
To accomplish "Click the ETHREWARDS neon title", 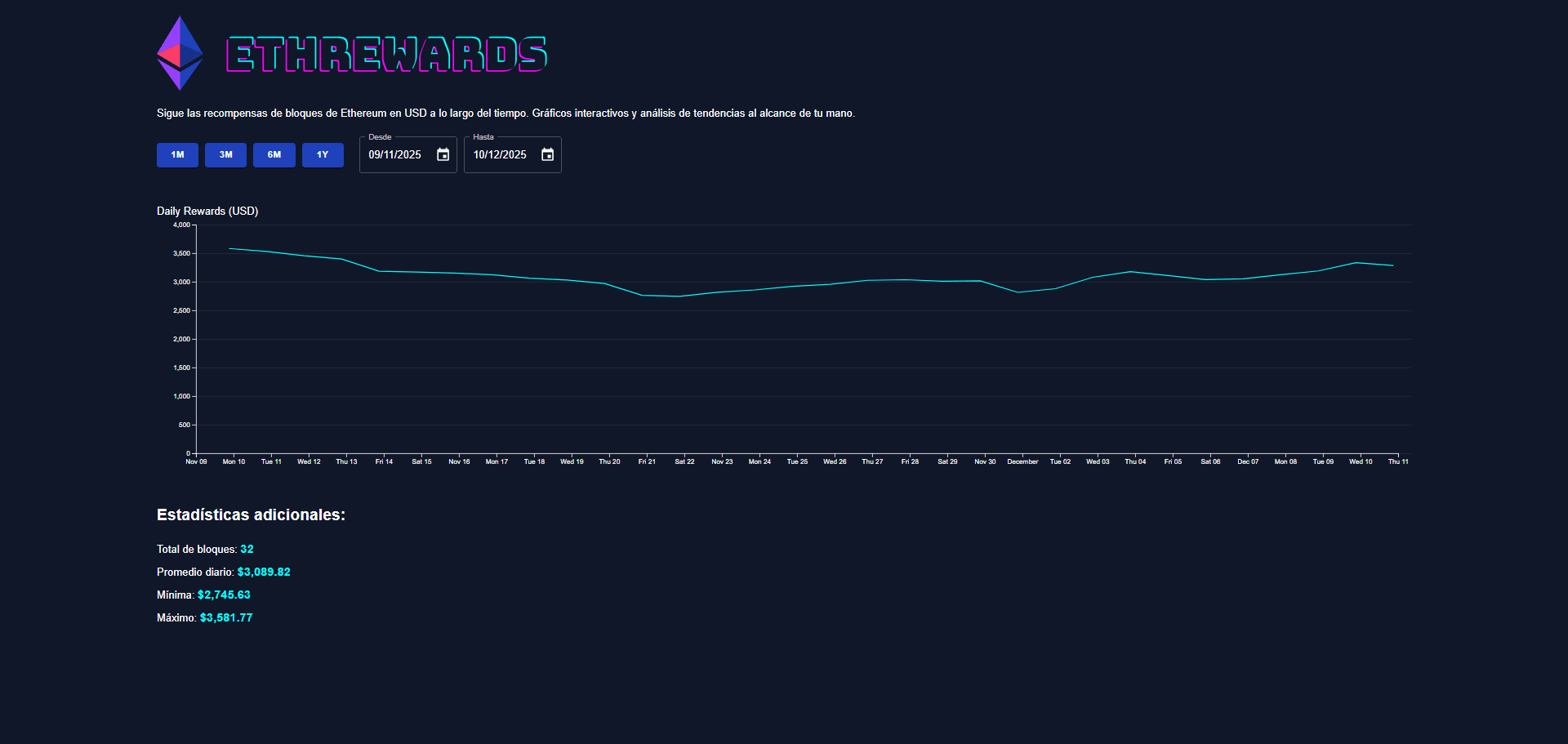I will 387,52.
